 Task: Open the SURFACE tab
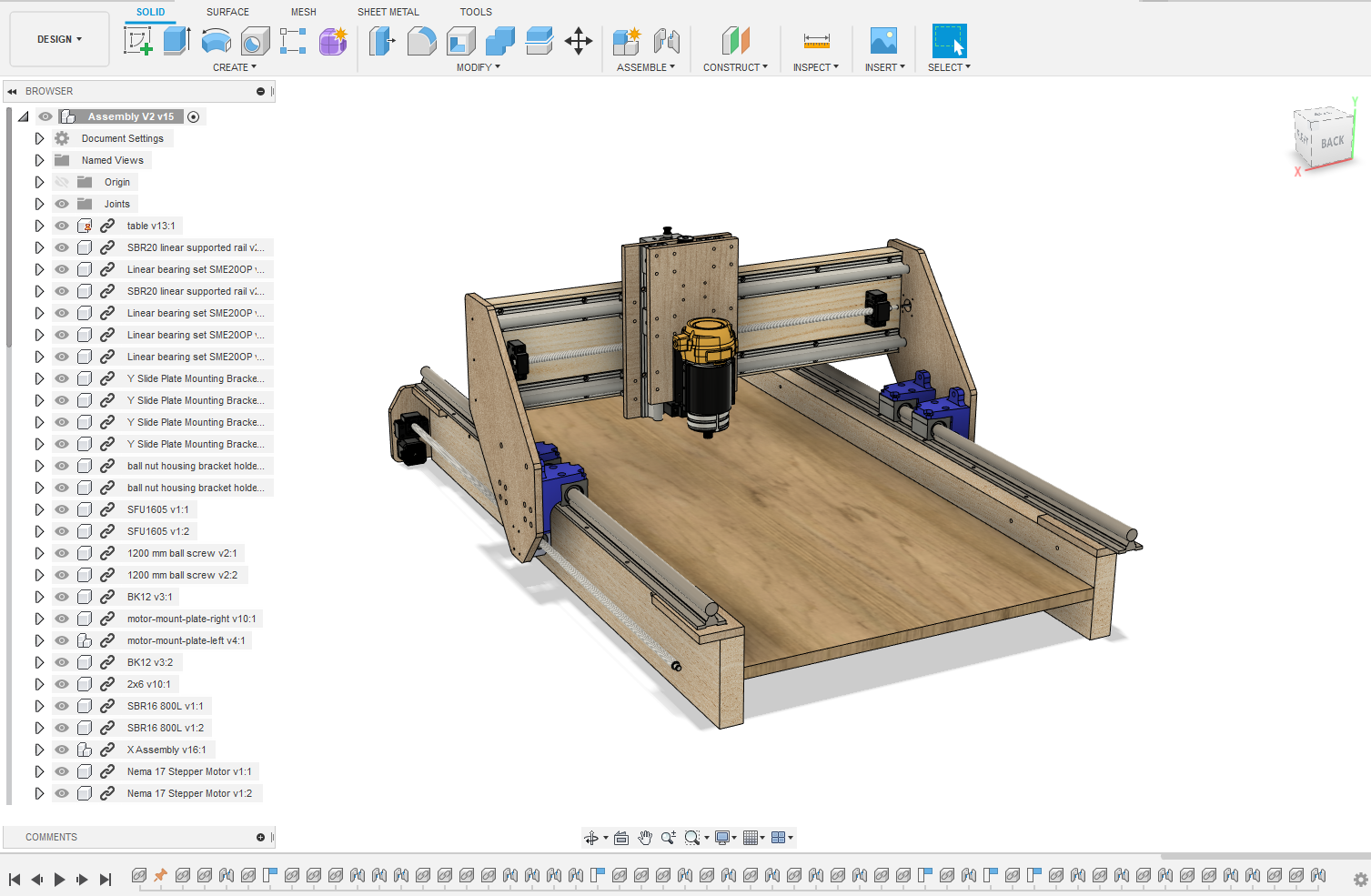coord(227,12)
